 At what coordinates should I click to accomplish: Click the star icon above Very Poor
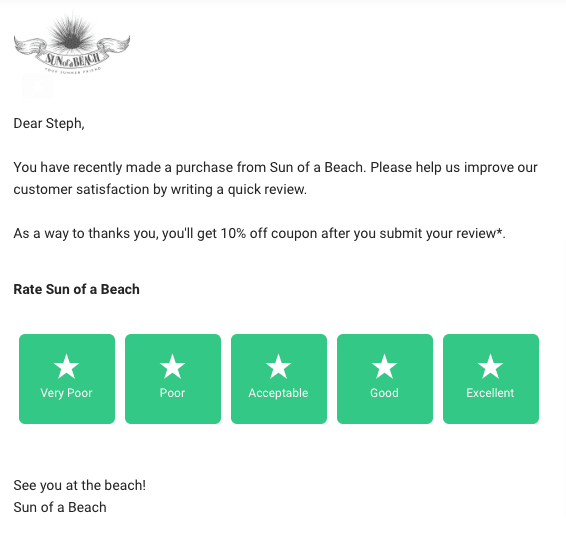[x=66, y=366]
